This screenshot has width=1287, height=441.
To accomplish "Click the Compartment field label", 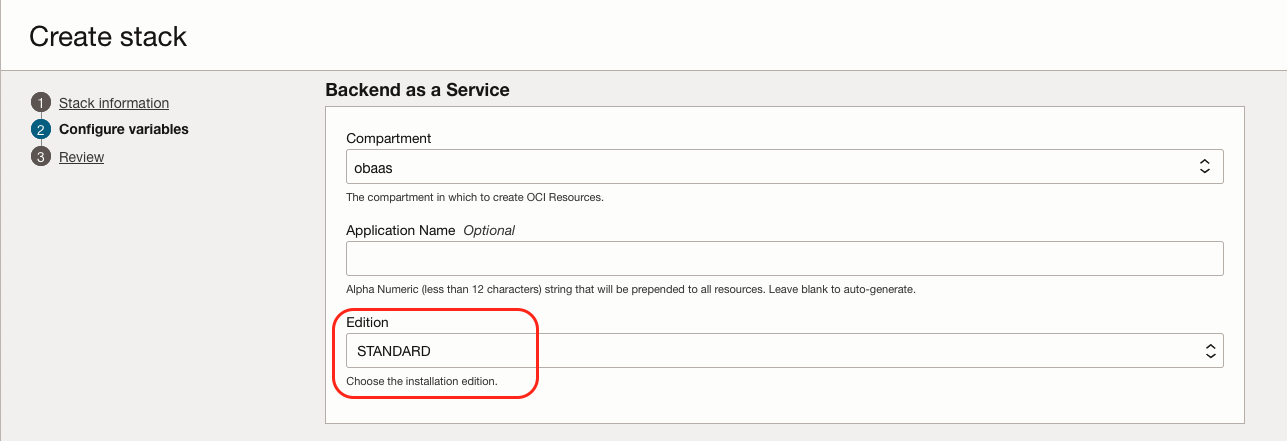I will tap(389, 138).
